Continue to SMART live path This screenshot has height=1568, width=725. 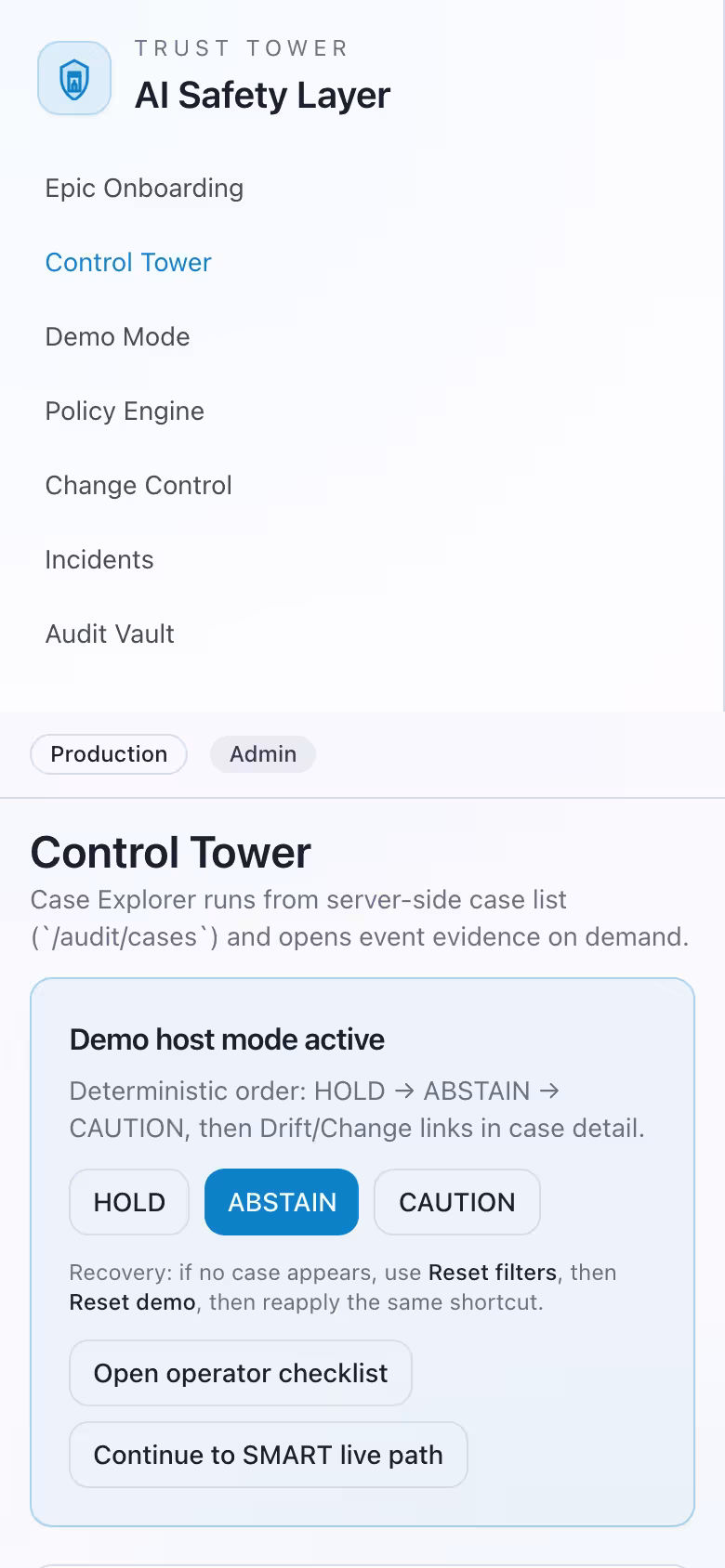[x=268, y=1455]
